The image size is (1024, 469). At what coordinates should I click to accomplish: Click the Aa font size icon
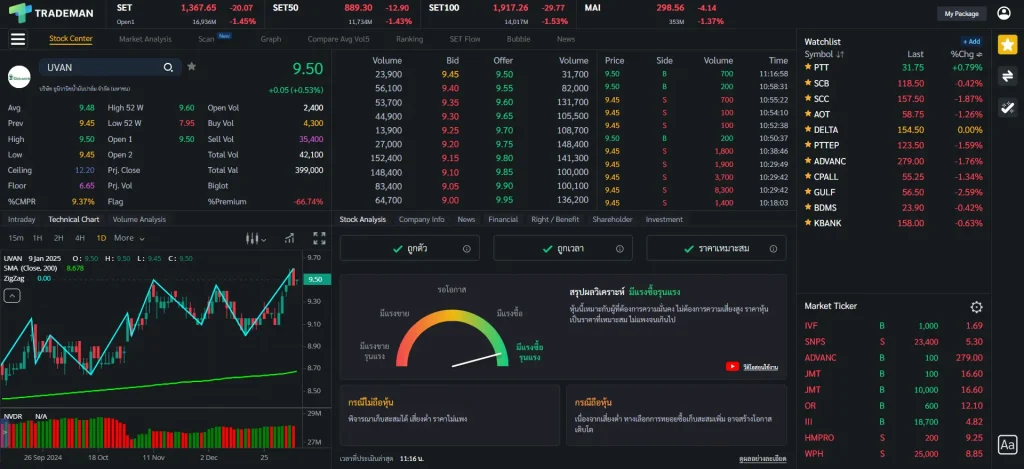click(x=1008, y=445)
